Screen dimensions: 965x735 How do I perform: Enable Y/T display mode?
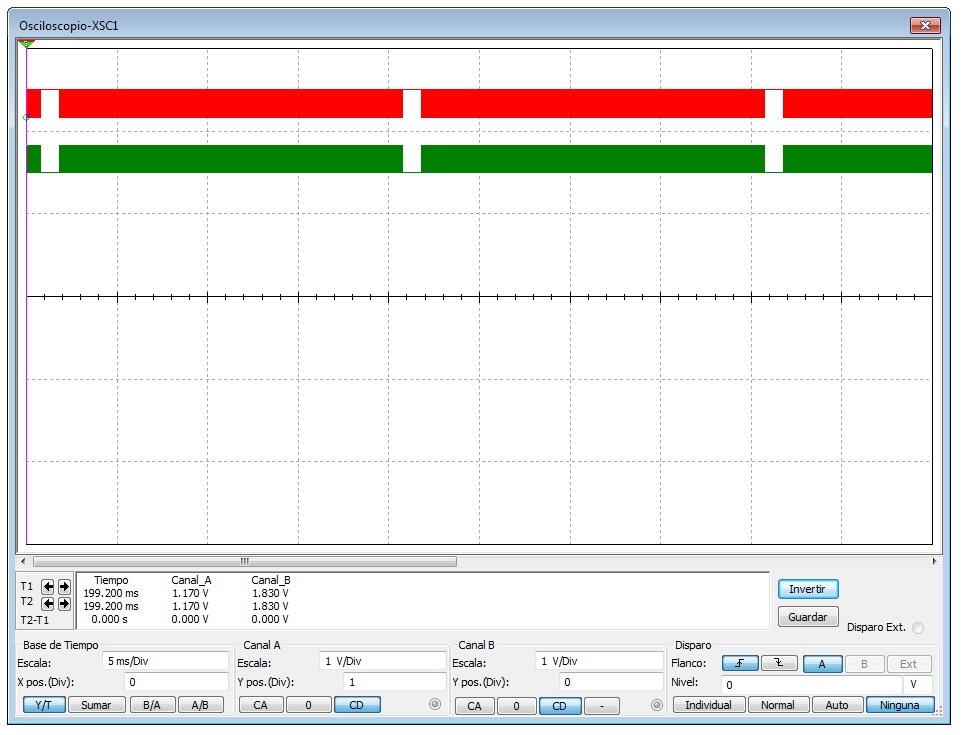pyautogui.click(x=43, y=705)
